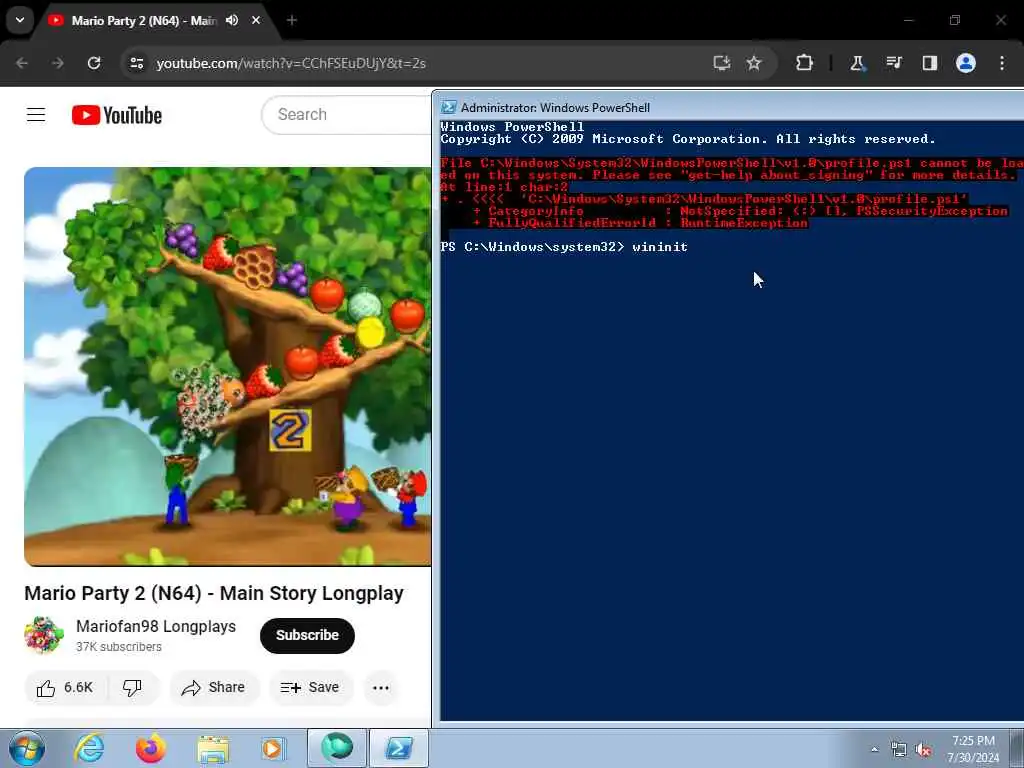The height and width of the screenshot is (768, 1024).
Task: Open a new browser tab
Action: coord(292,20)
